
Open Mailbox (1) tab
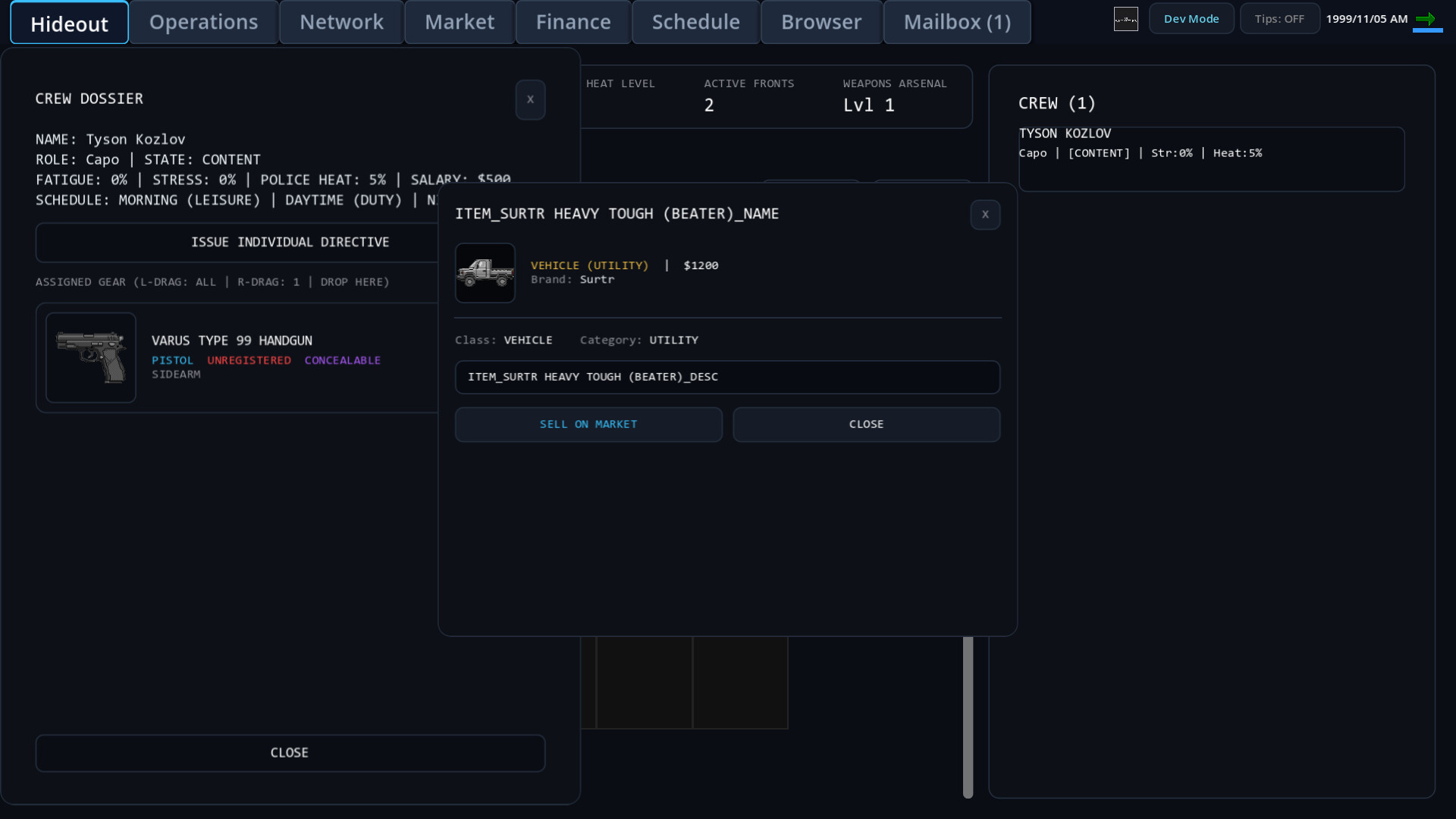tap(957, 22)
